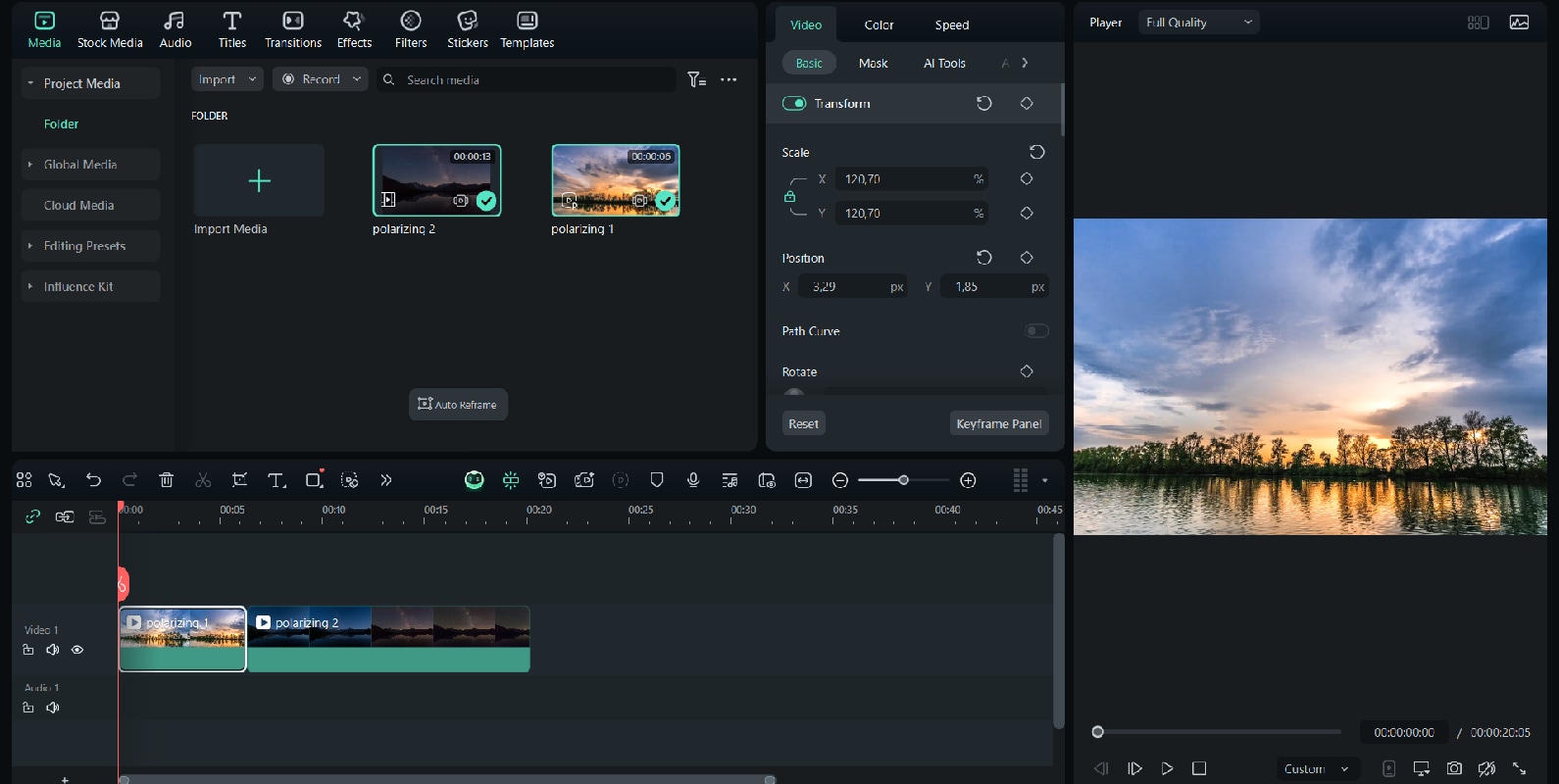Enter fullscreen preview with expand icon

(1519, 768)
